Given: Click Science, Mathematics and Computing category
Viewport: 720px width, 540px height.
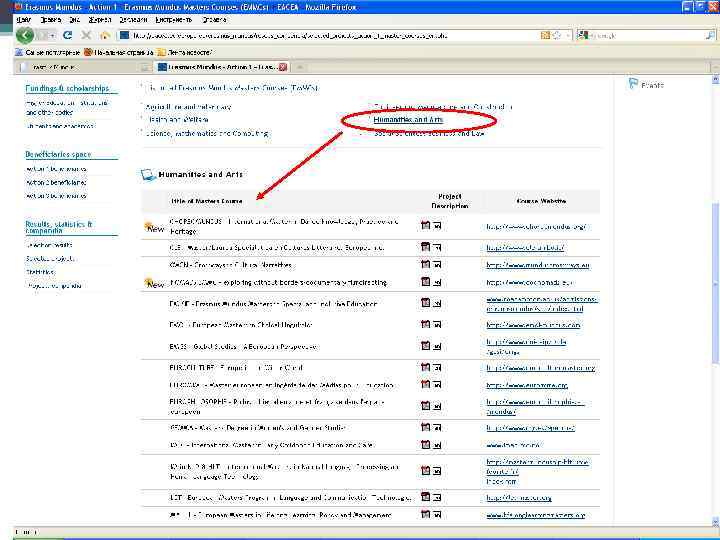Looking at the screenshot, I should (207, 134).
